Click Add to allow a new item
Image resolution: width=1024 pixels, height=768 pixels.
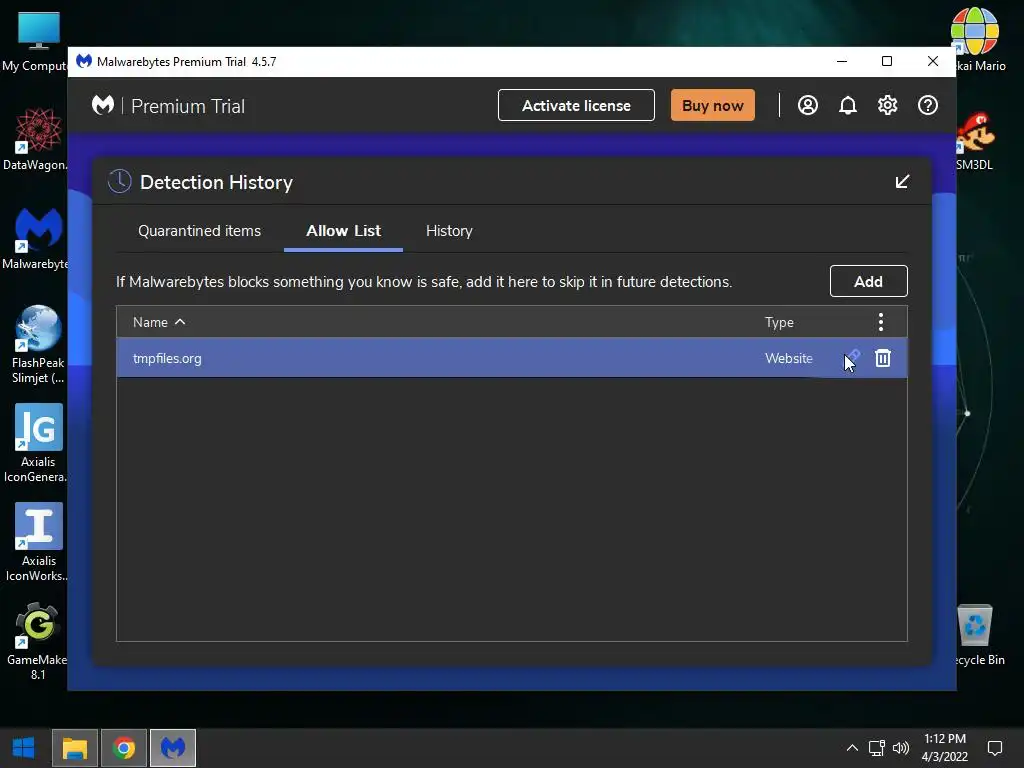[x=869, y=281]
